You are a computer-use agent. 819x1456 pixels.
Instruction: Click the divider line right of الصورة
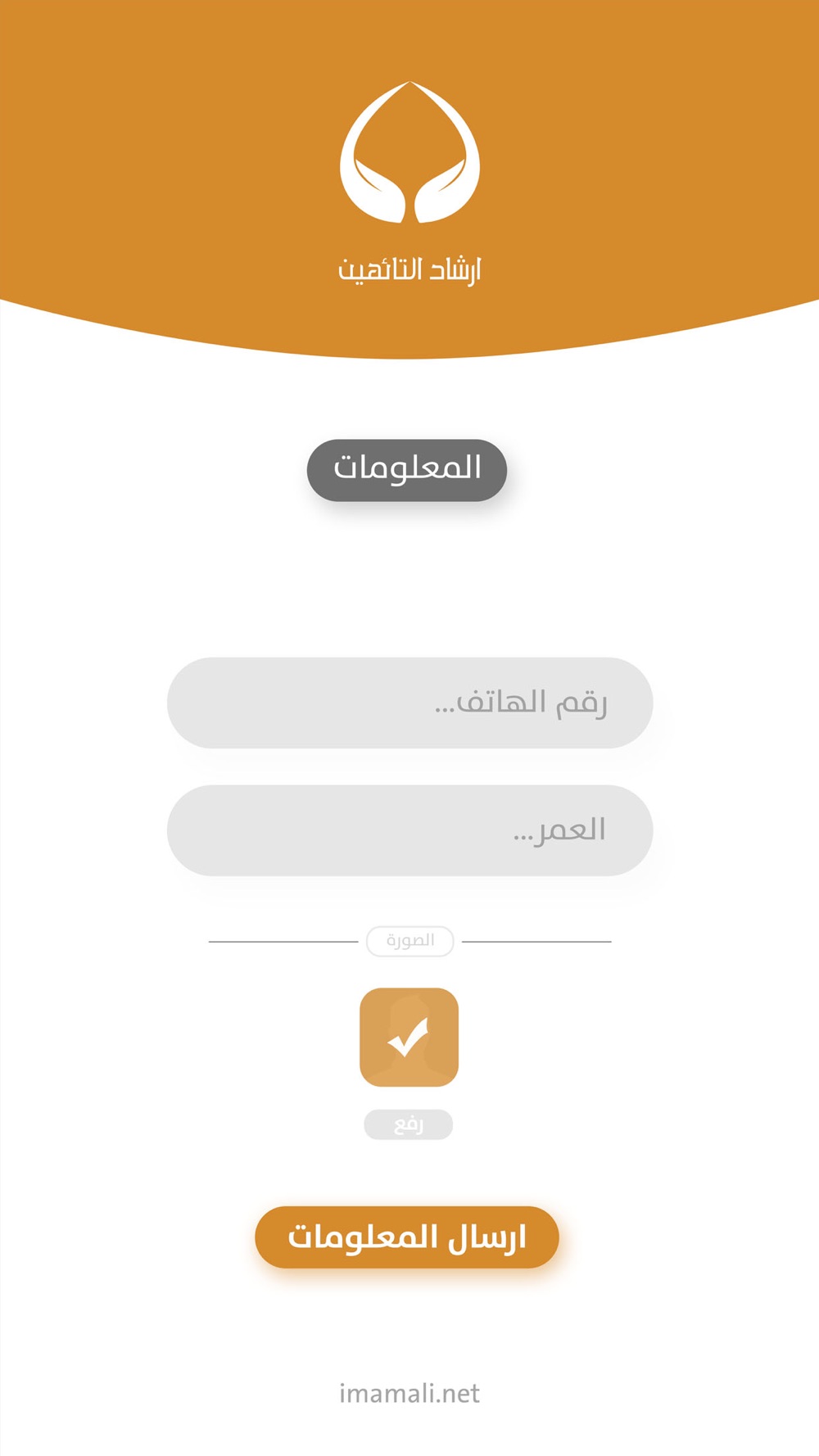click(536, 942)
